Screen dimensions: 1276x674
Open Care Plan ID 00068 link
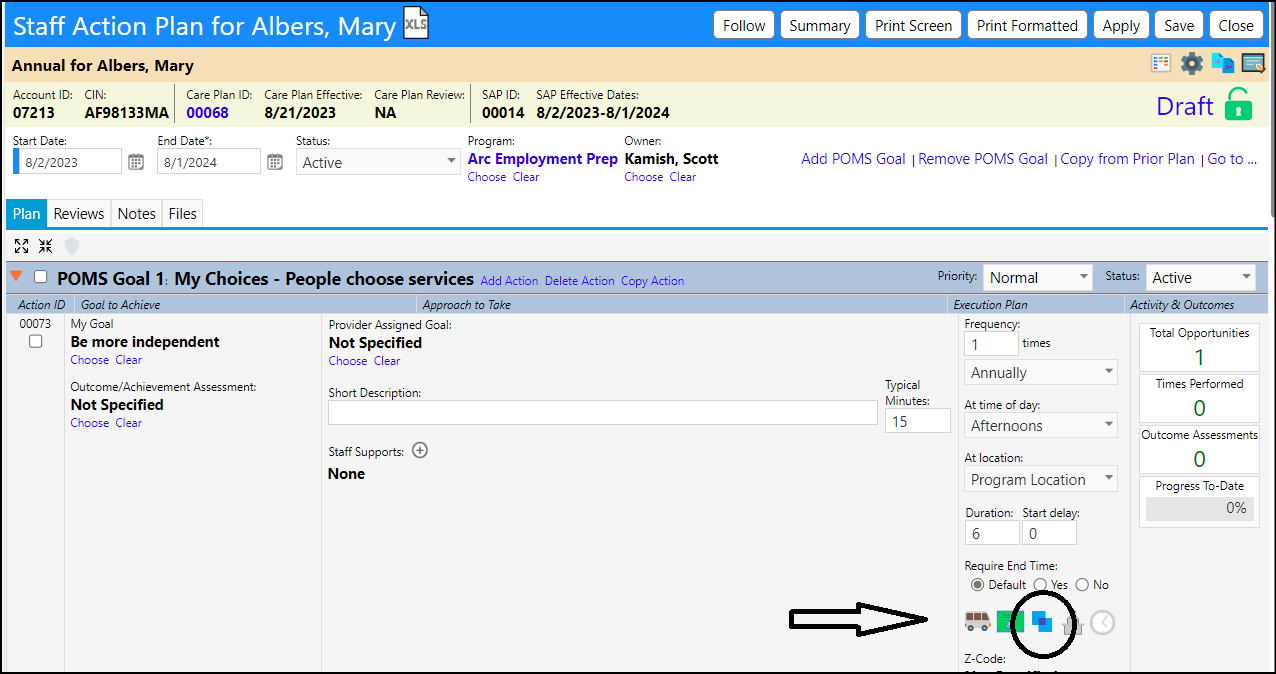tap(207, 113)
